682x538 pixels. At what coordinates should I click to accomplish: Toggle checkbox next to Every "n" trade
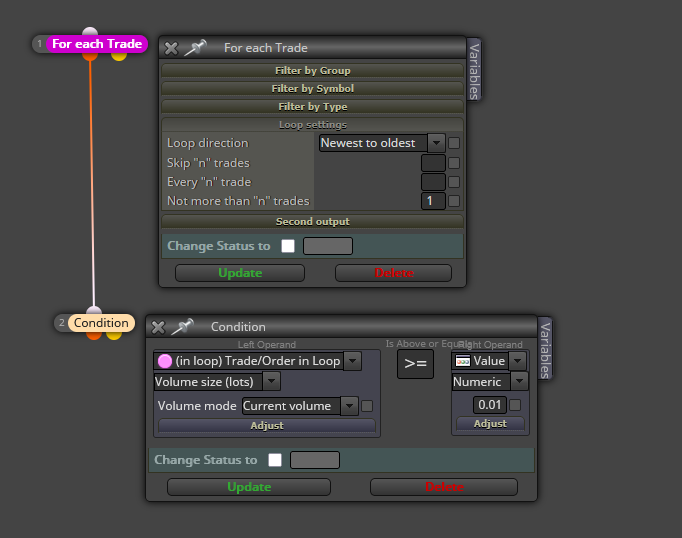pos(454,182)
